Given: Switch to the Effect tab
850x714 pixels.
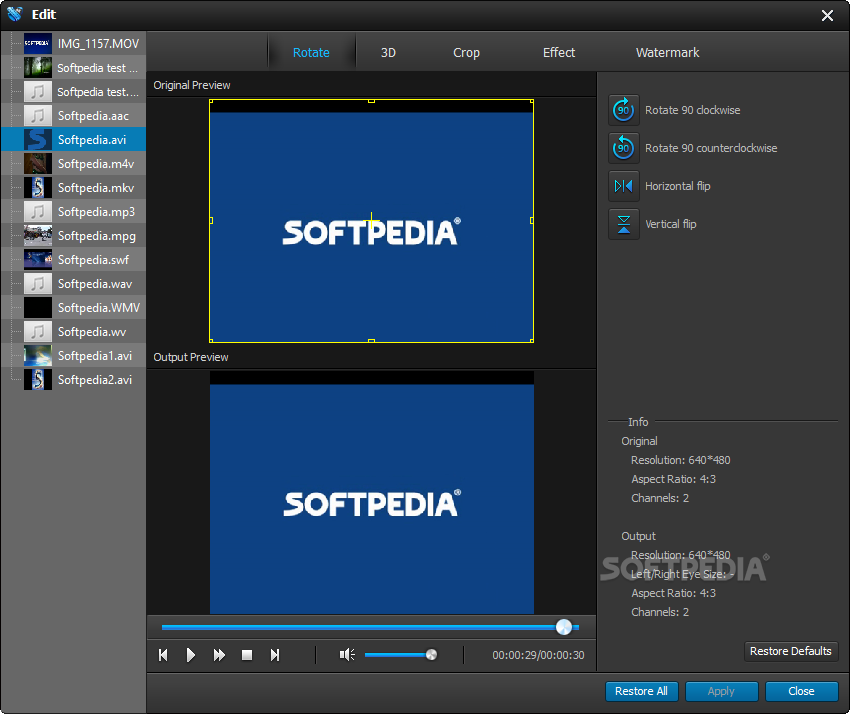Looking at the screenshot, I should click(559, 53).
